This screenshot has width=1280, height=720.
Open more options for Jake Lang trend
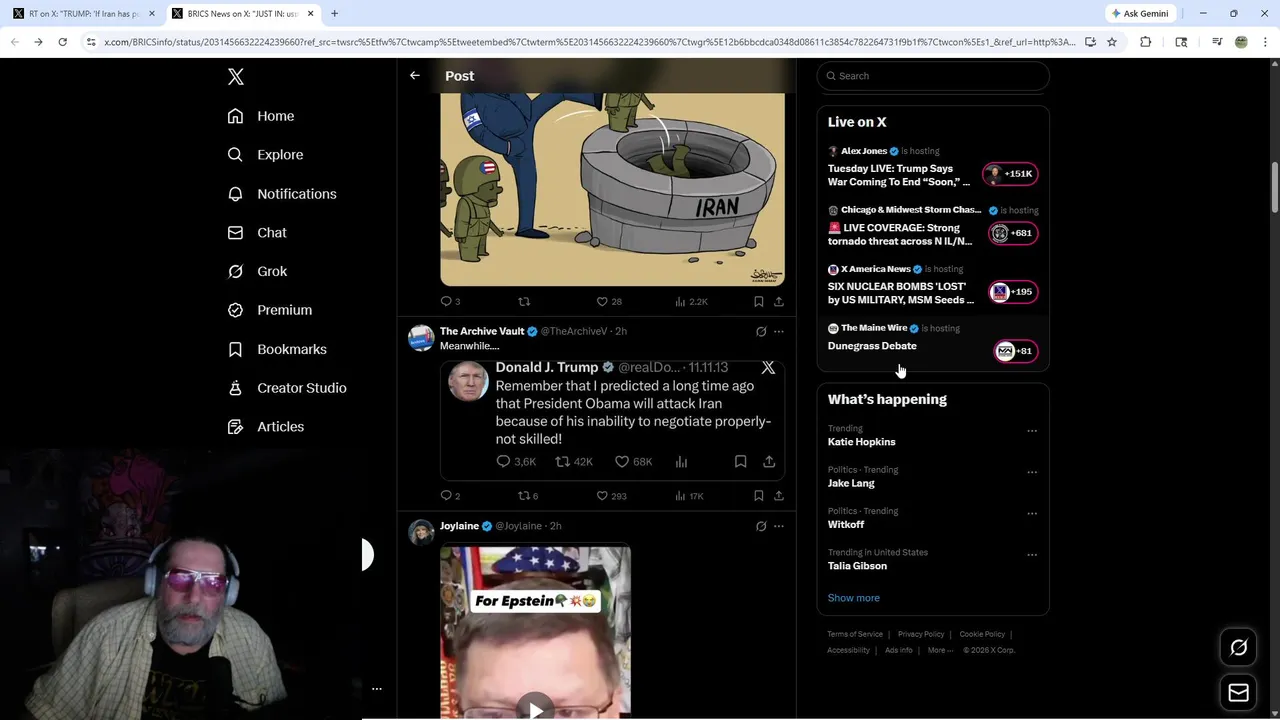[x=1032, y=472]
